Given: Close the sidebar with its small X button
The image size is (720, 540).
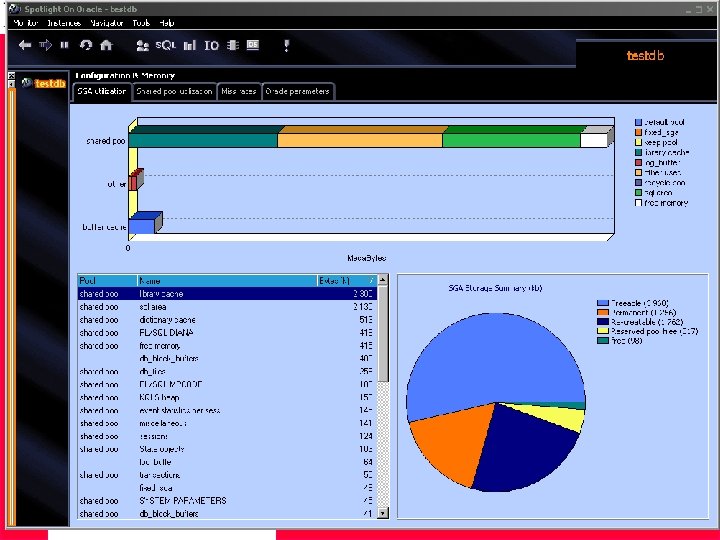Looking at the screenshot, I should point(11,76).
